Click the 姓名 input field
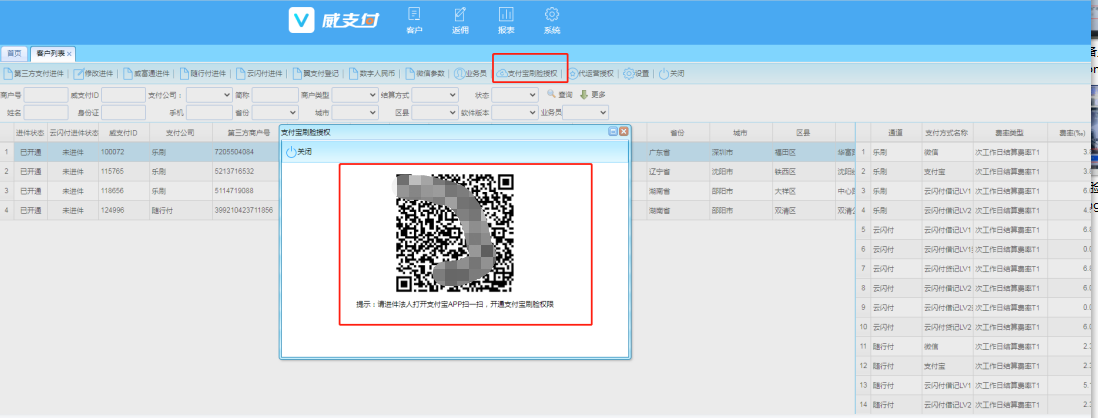1098x418 pixels. tap(45, 113)
